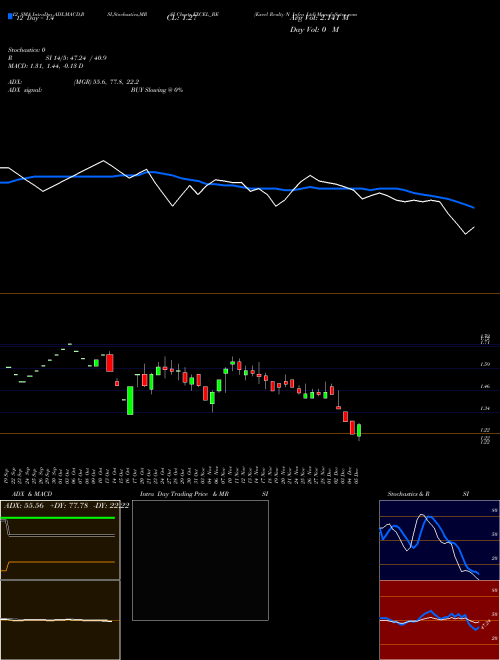Image resolution: width=500 pixels, height=660 pixels.
Task: Select the 'SI 14/3: 47.24 / 40.9' value
Action: [x=76, y=58]
